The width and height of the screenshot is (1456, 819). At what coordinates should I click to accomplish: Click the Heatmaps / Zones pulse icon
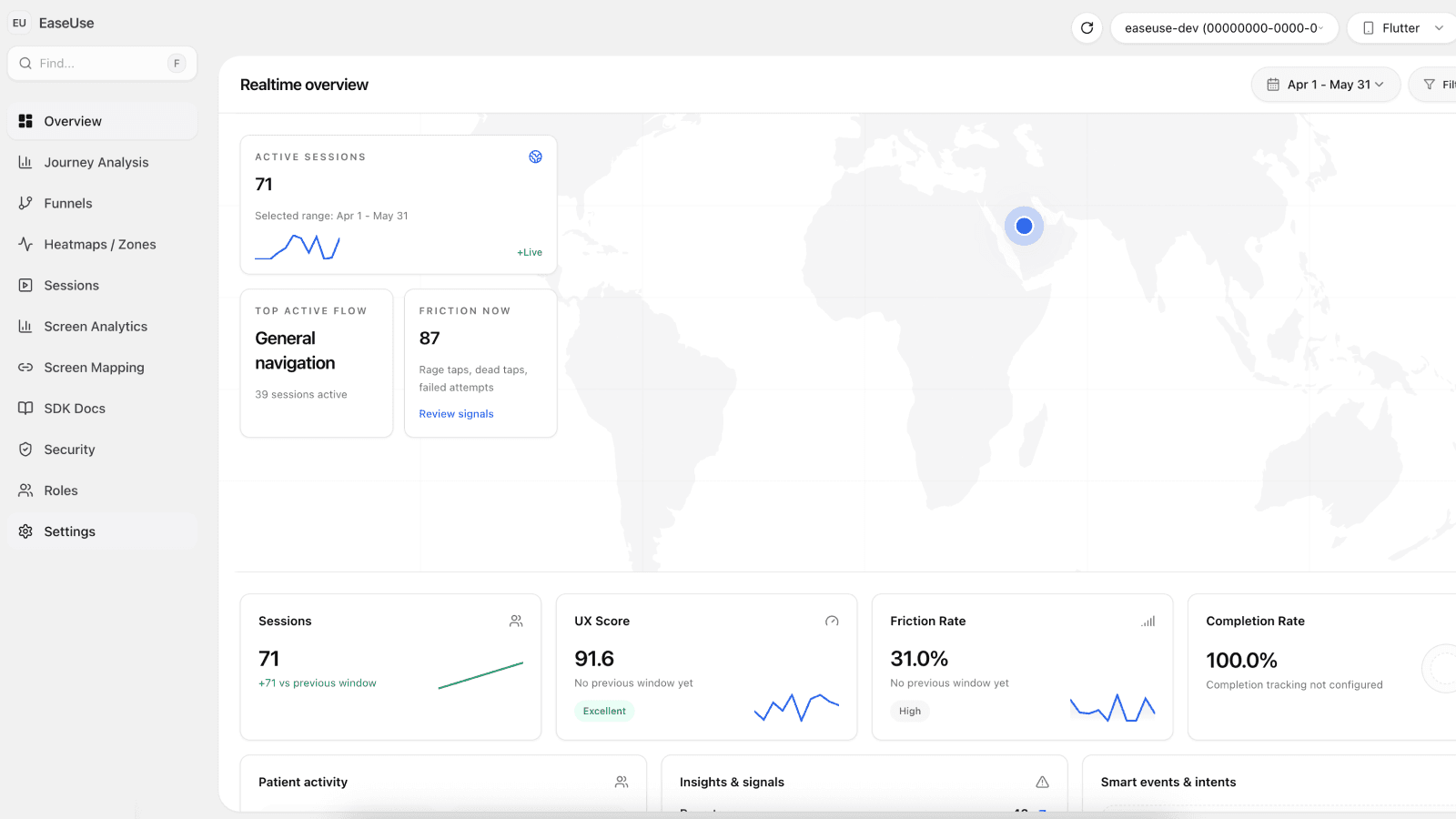pos(25,244)
